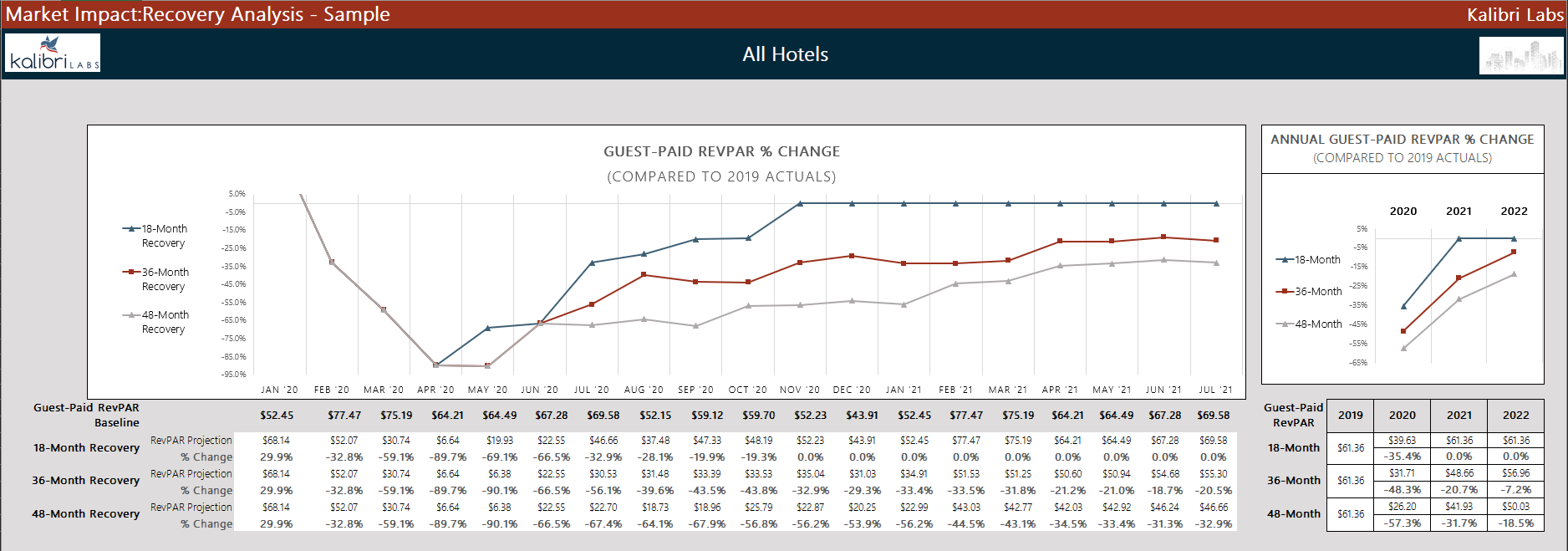Select the 48-Month Recovery legend entry in main chart
1568x551 pixels.
pos(156,322)
